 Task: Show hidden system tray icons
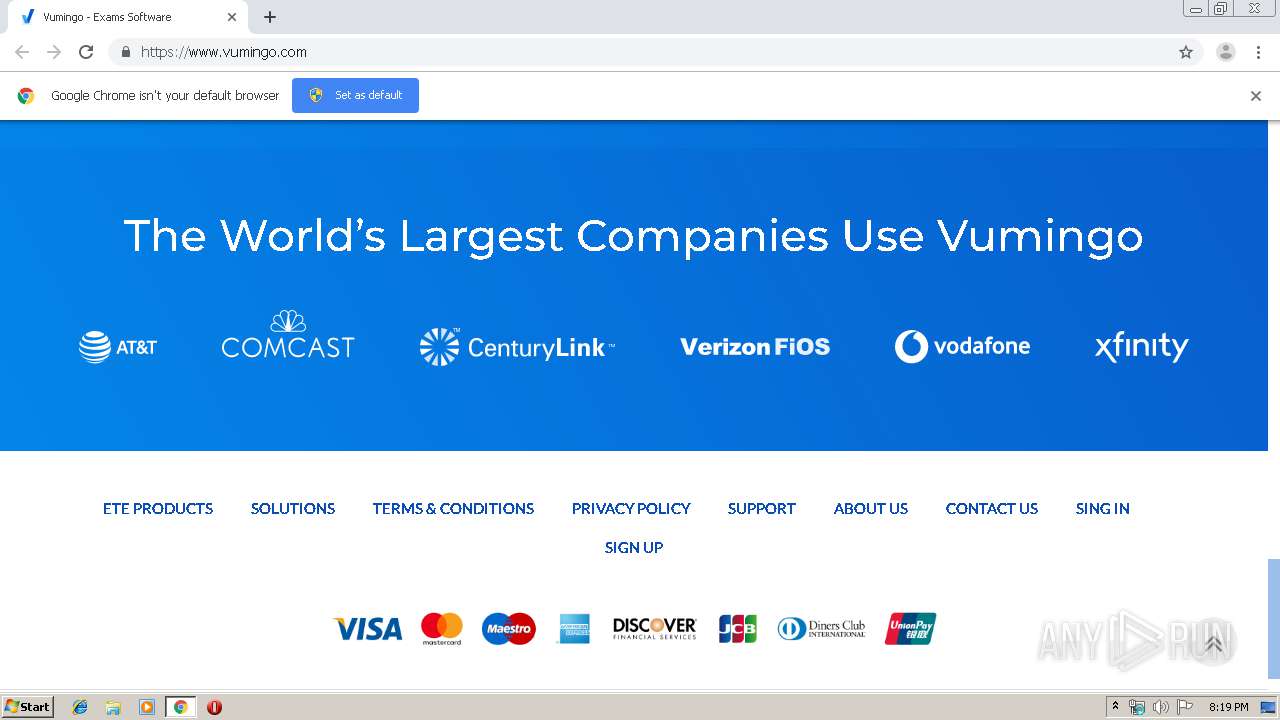[x=1115, y=707]
